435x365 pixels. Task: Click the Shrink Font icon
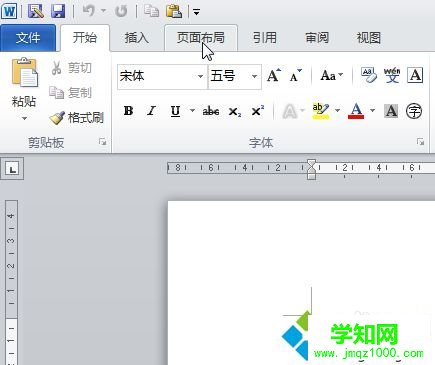pos(295,76)
